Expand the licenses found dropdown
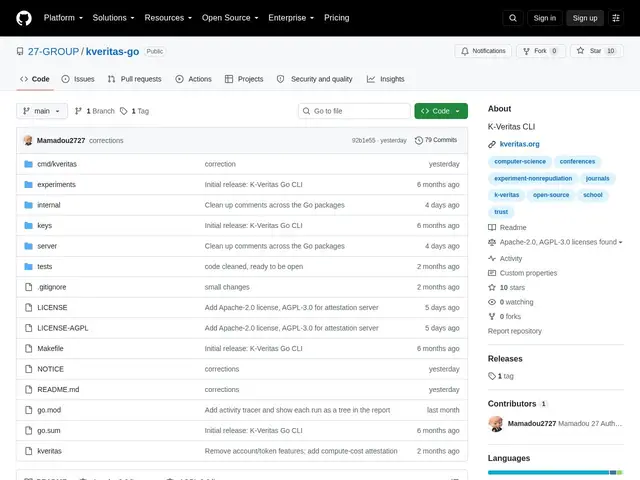The image size is (640, 480). [x=561, y=242]
